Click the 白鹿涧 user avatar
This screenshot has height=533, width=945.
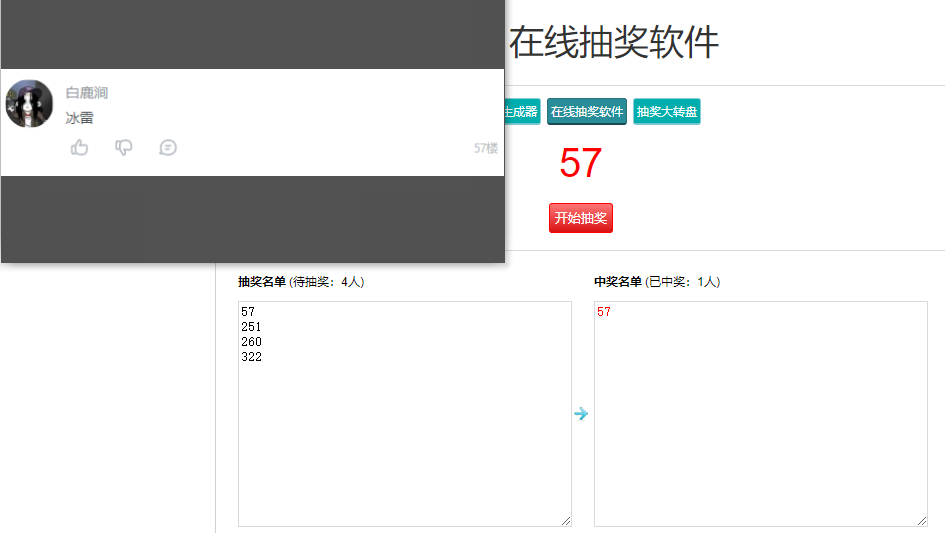29,104
